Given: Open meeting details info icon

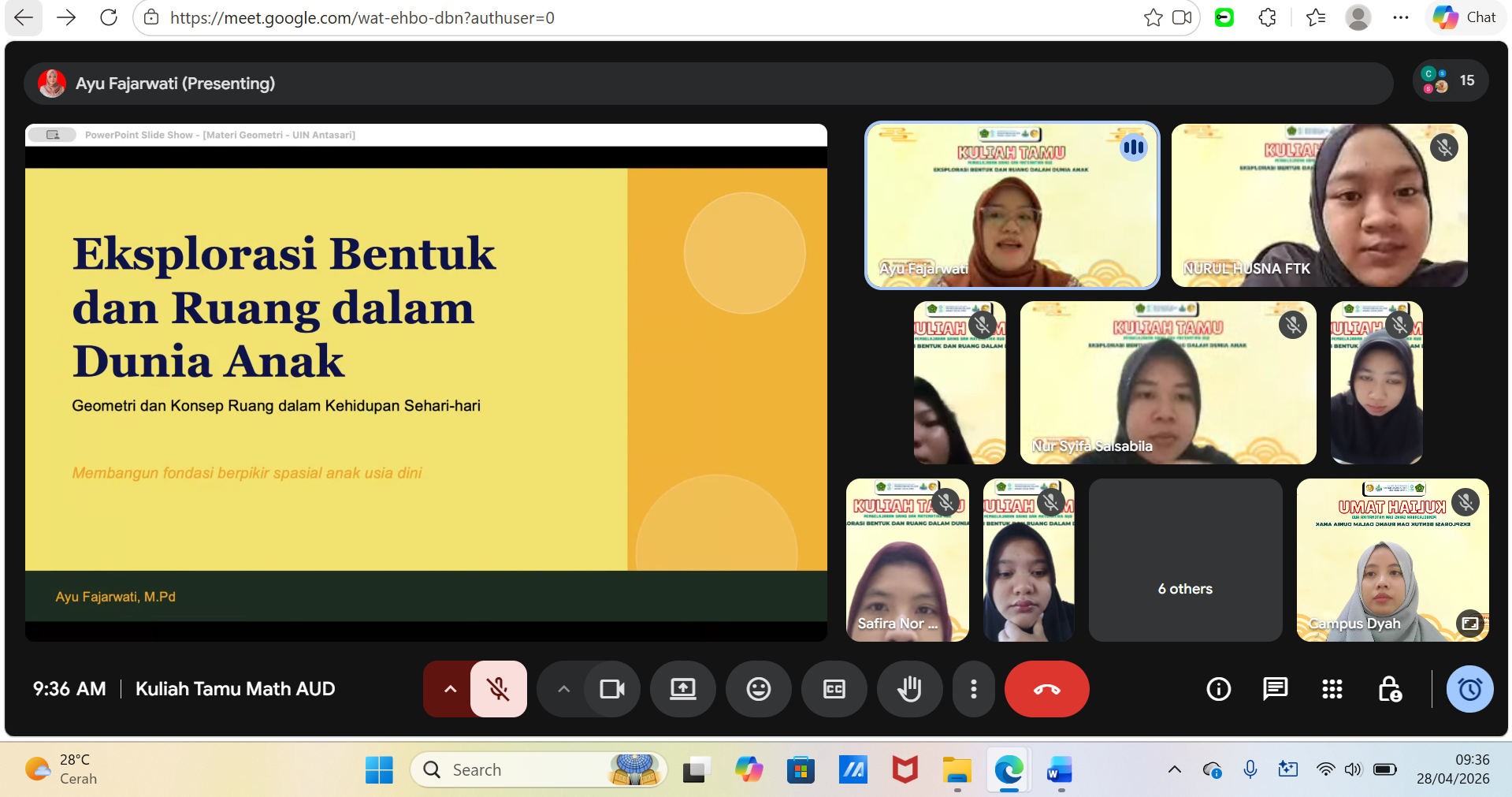Looking at the screenshot, I should [1219, 689].
